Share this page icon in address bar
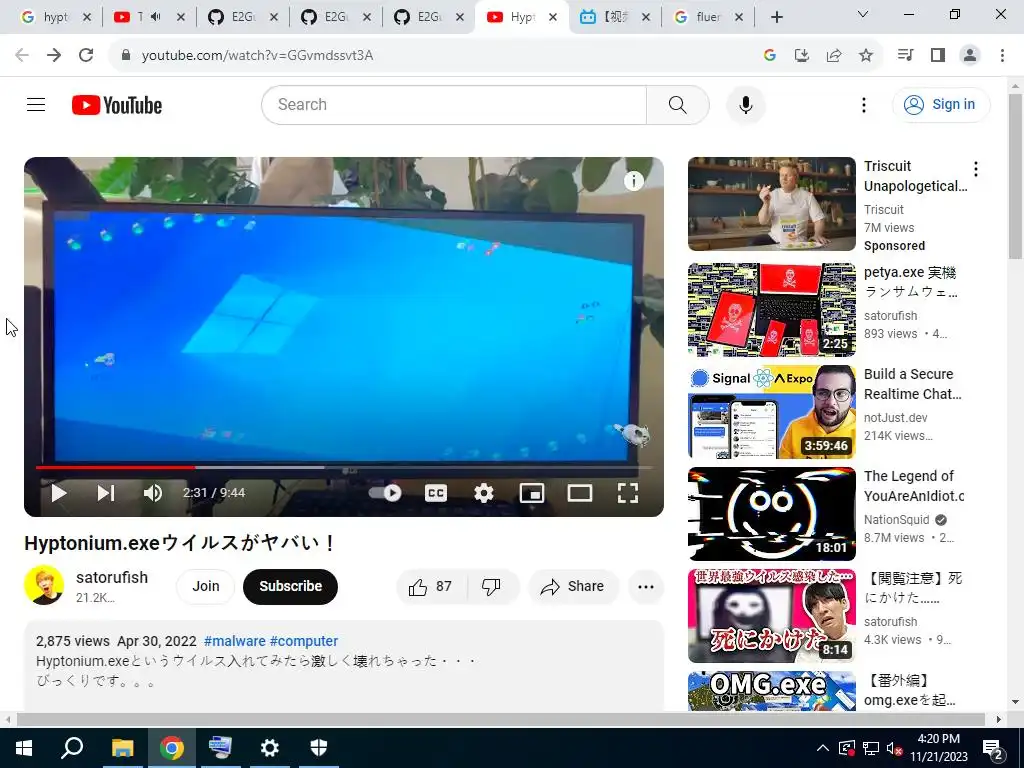This screenshot has height=768, width=1024. click(834, 56)
